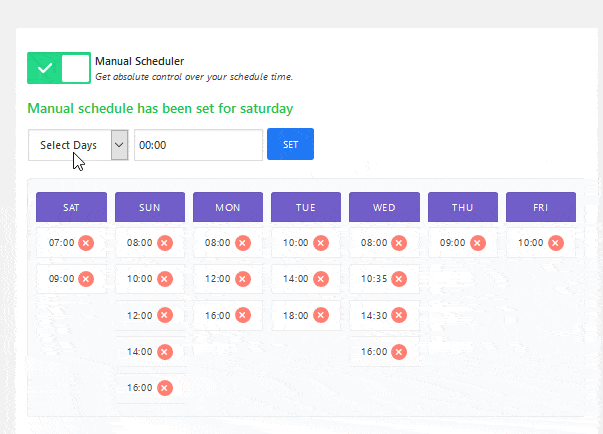The image size is (603, 434).
Task: Click the 09:00 time text under THU
Action: pyautogui.click(x=453, y=243)
